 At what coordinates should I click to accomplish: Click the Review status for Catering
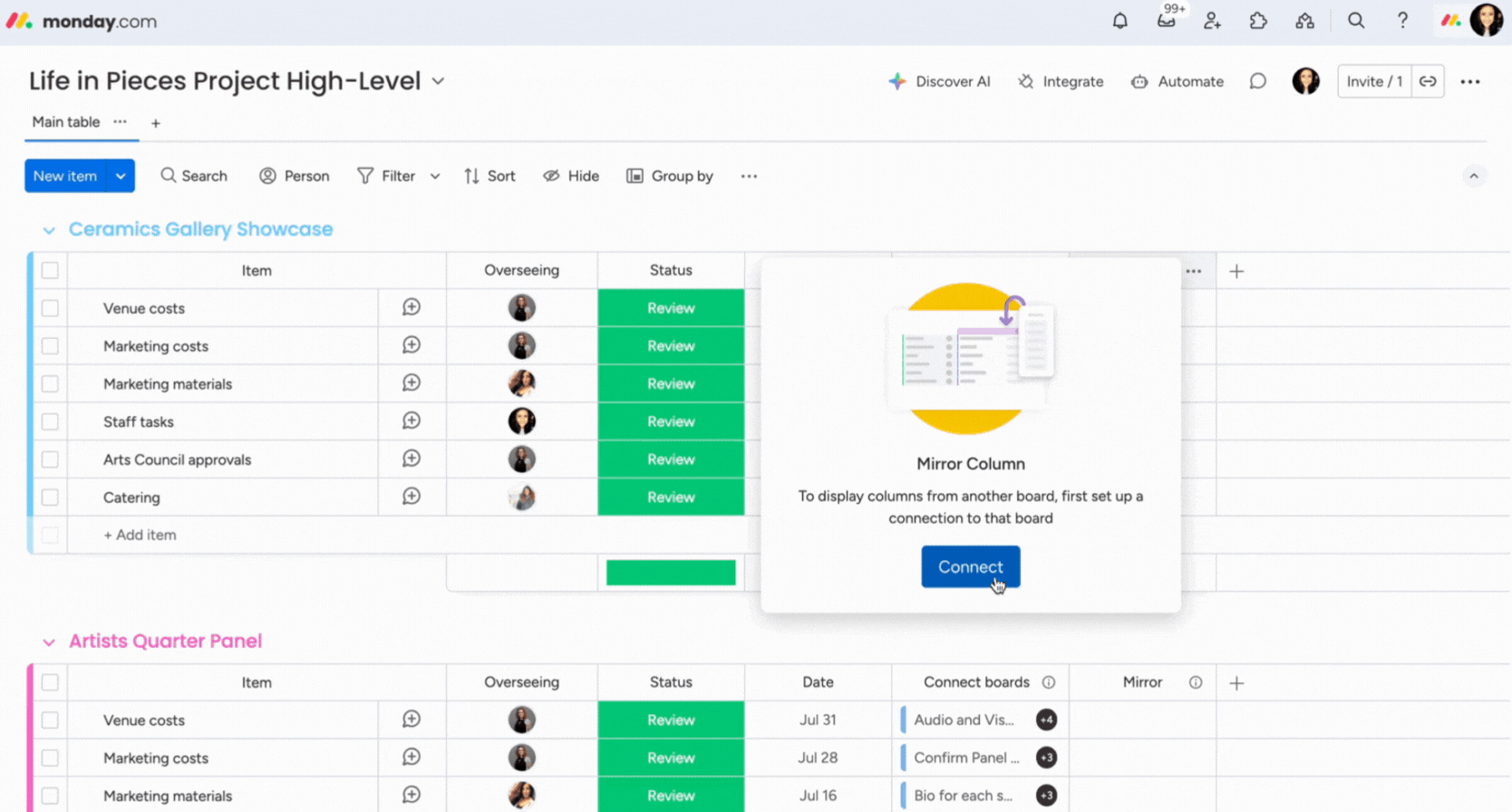[671, 498]
